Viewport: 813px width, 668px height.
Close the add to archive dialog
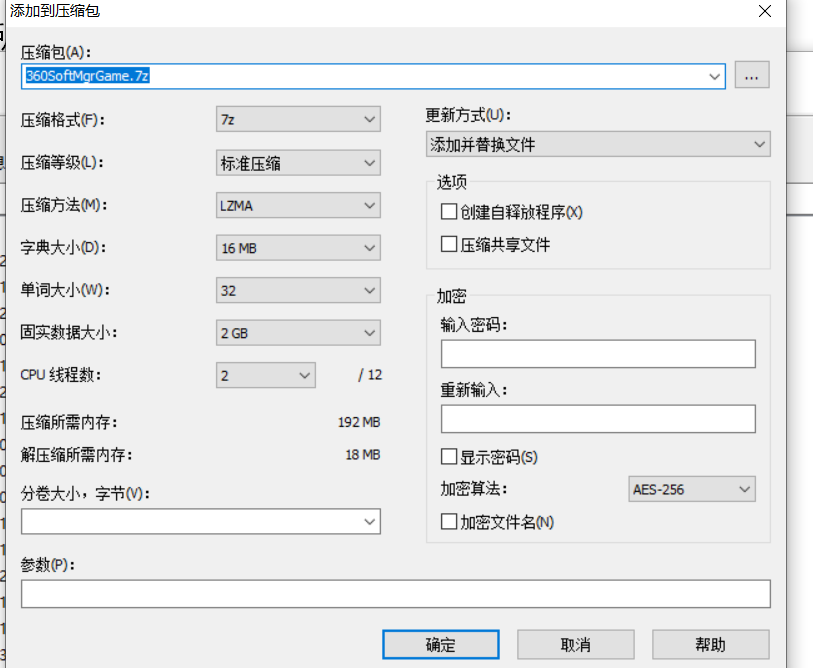765,11
